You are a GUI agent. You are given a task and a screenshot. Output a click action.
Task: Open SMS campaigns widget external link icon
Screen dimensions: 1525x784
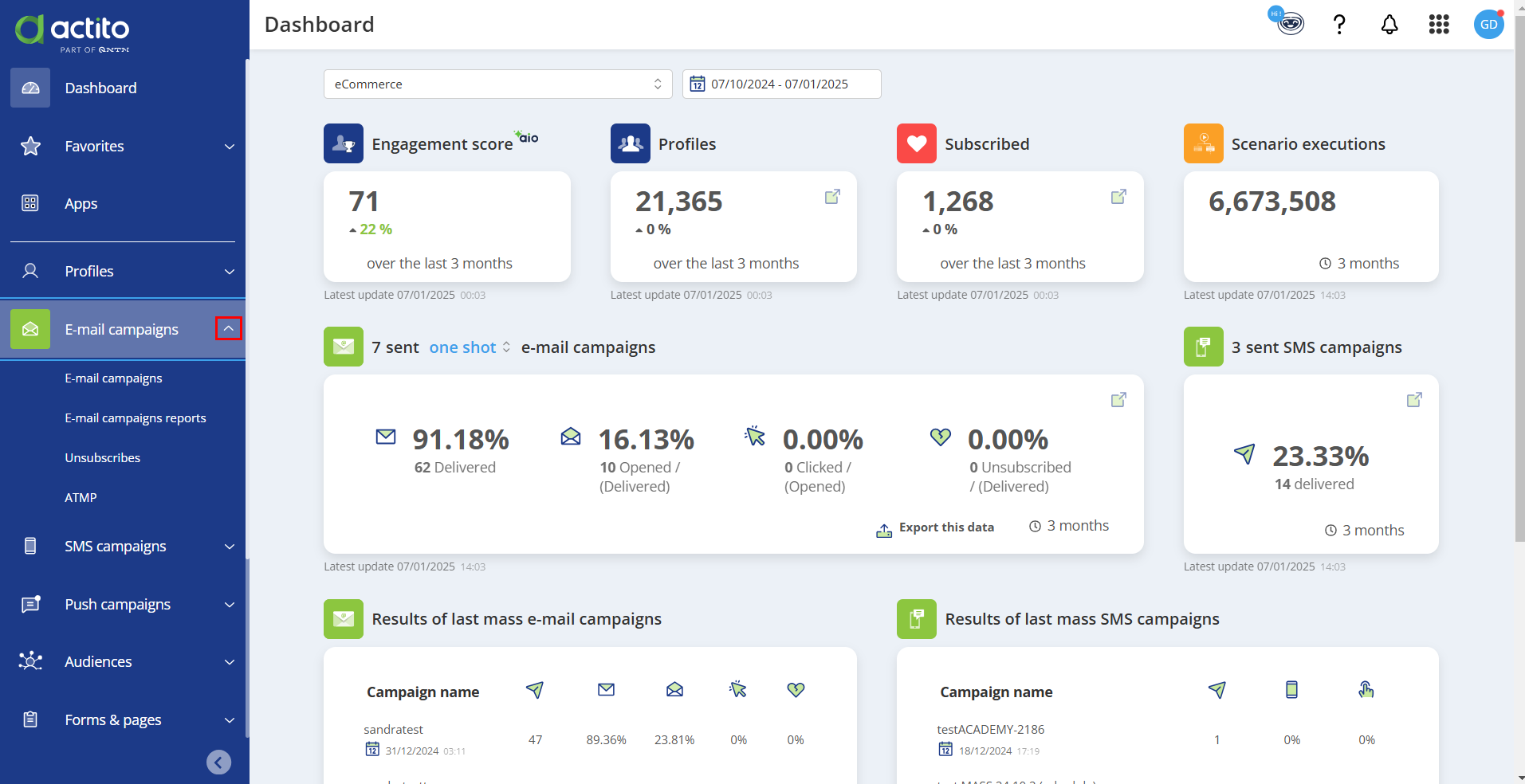point(1414,399)
